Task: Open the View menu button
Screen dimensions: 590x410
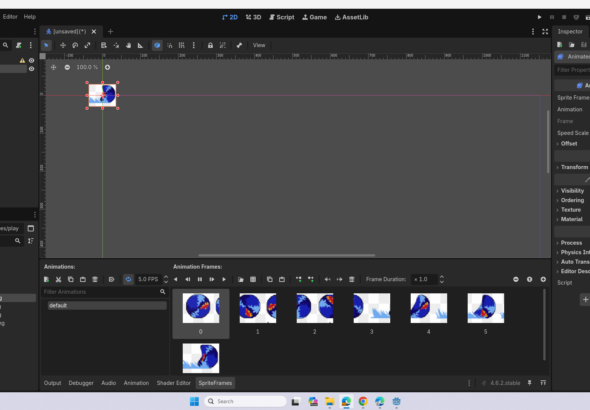Action: click(x=259, y=45)
